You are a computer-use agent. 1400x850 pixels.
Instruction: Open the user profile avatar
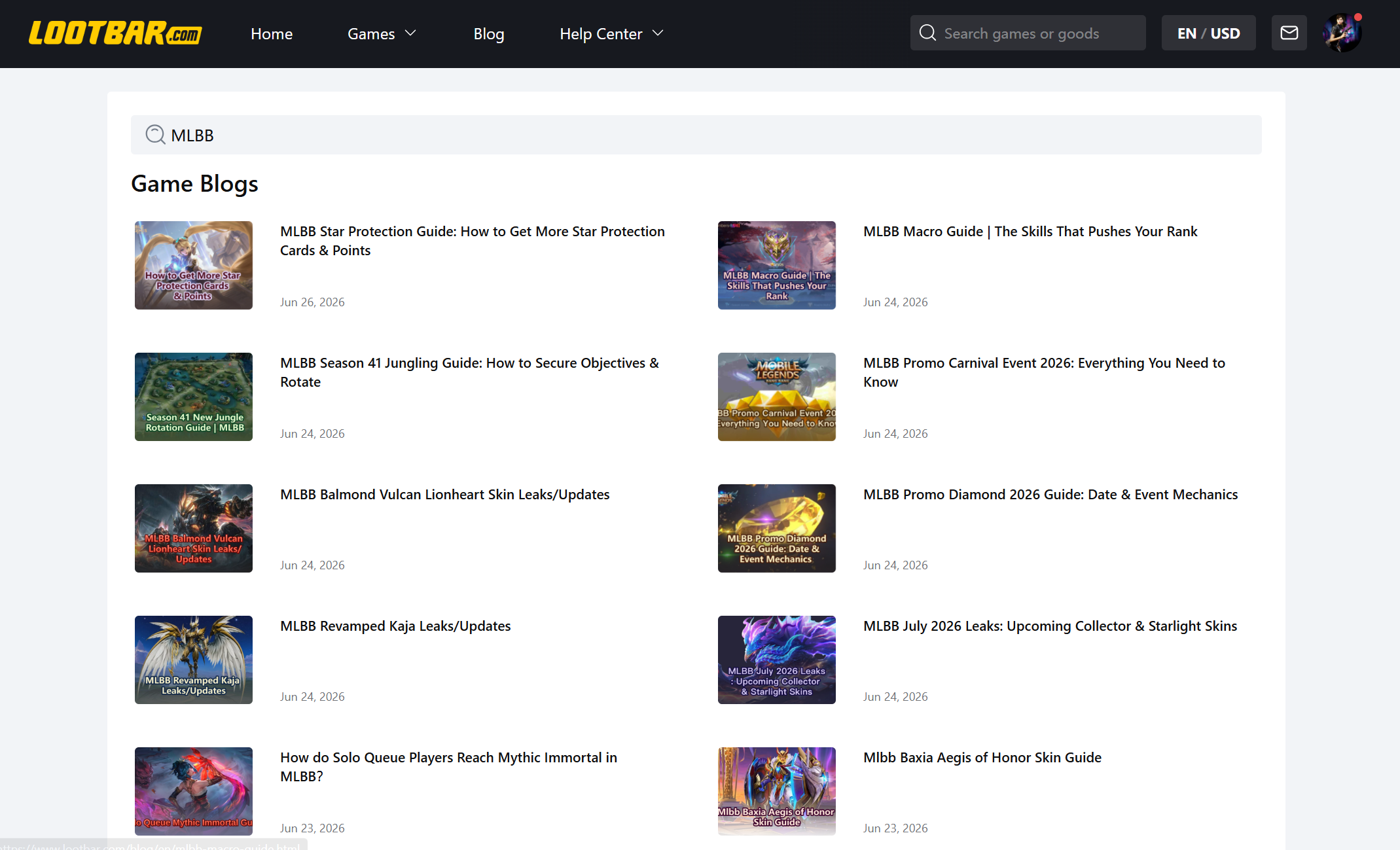click(x=1342, y=33)
